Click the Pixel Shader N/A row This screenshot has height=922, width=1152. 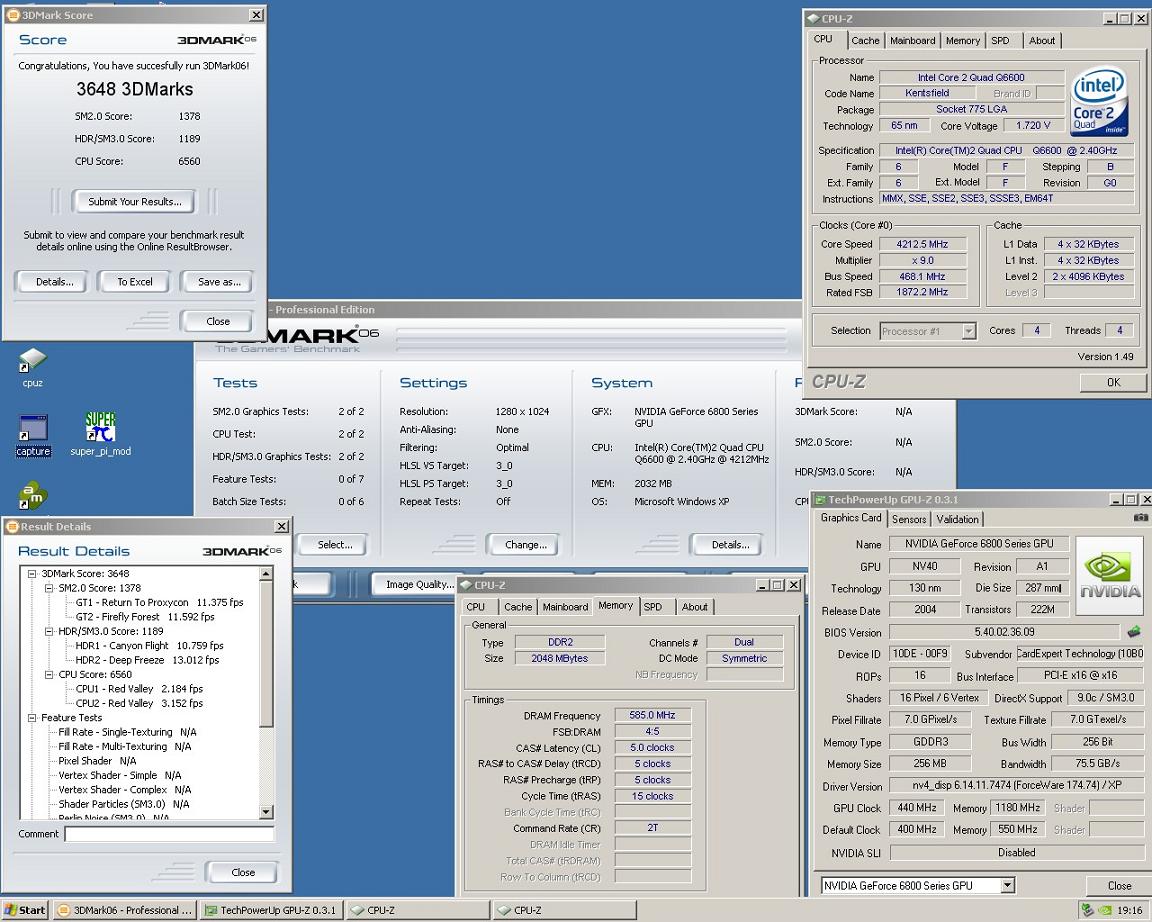(97, 761)
